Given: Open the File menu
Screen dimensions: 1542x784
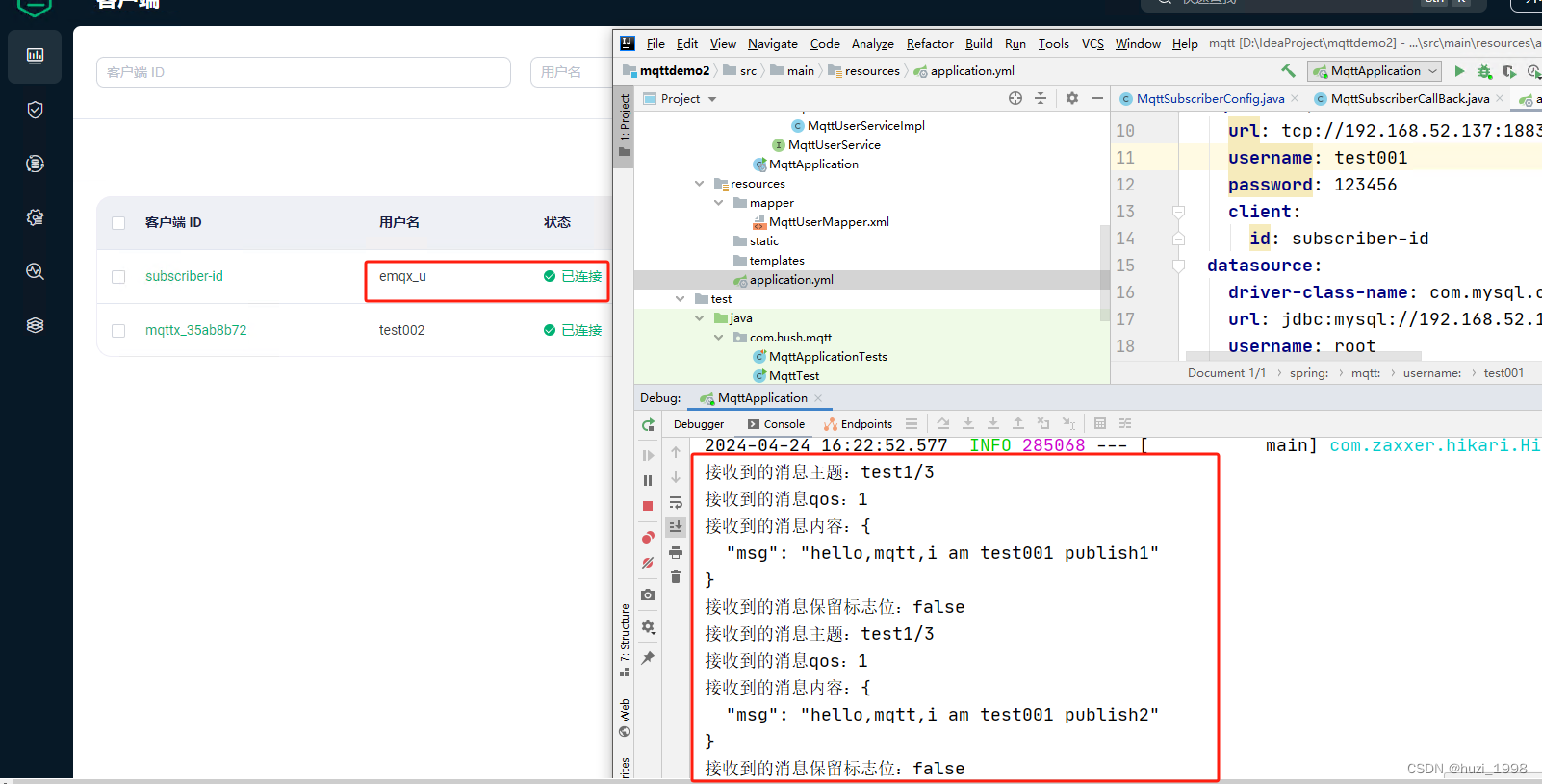Looking at the screenshot, I should click(655, 43).
